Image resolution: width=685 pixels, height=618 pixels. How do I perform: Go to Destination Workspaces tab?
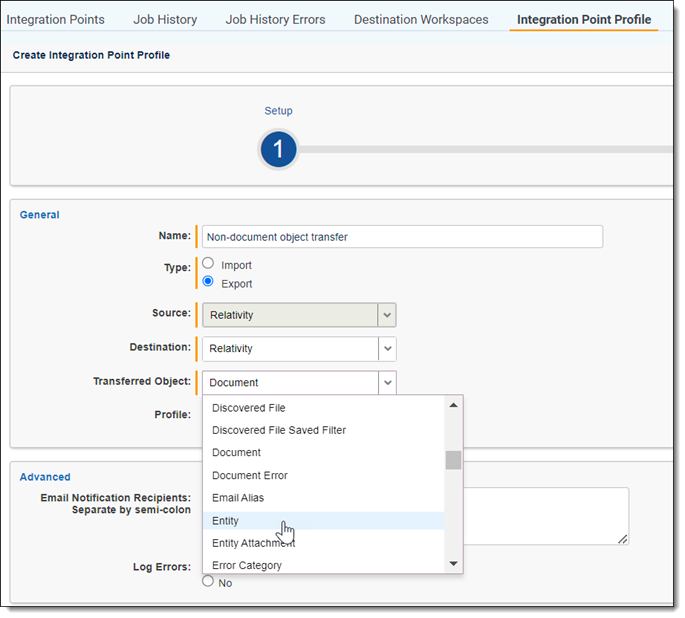(x=421, y=19)
